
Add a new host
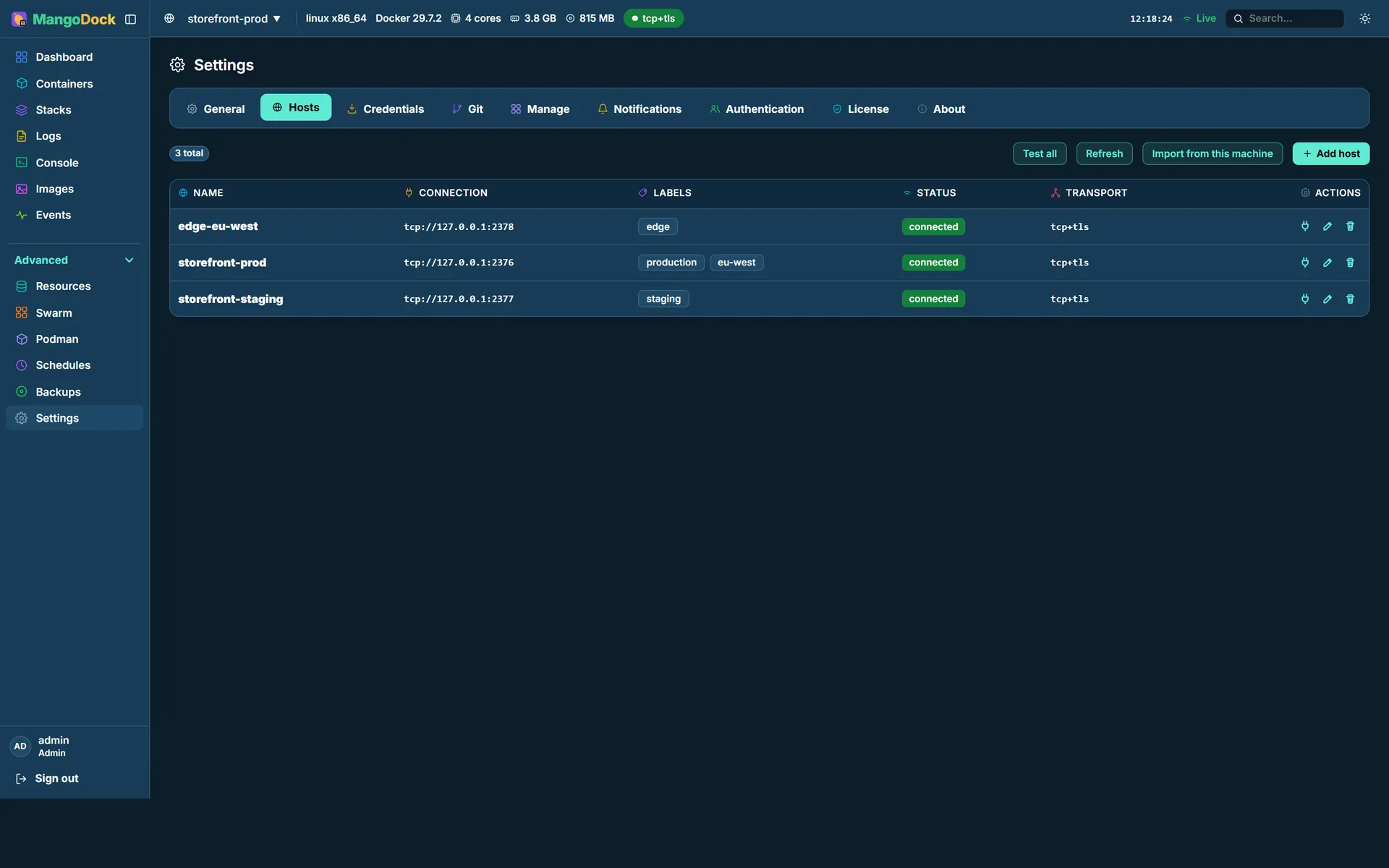[x=1330, y=153]
